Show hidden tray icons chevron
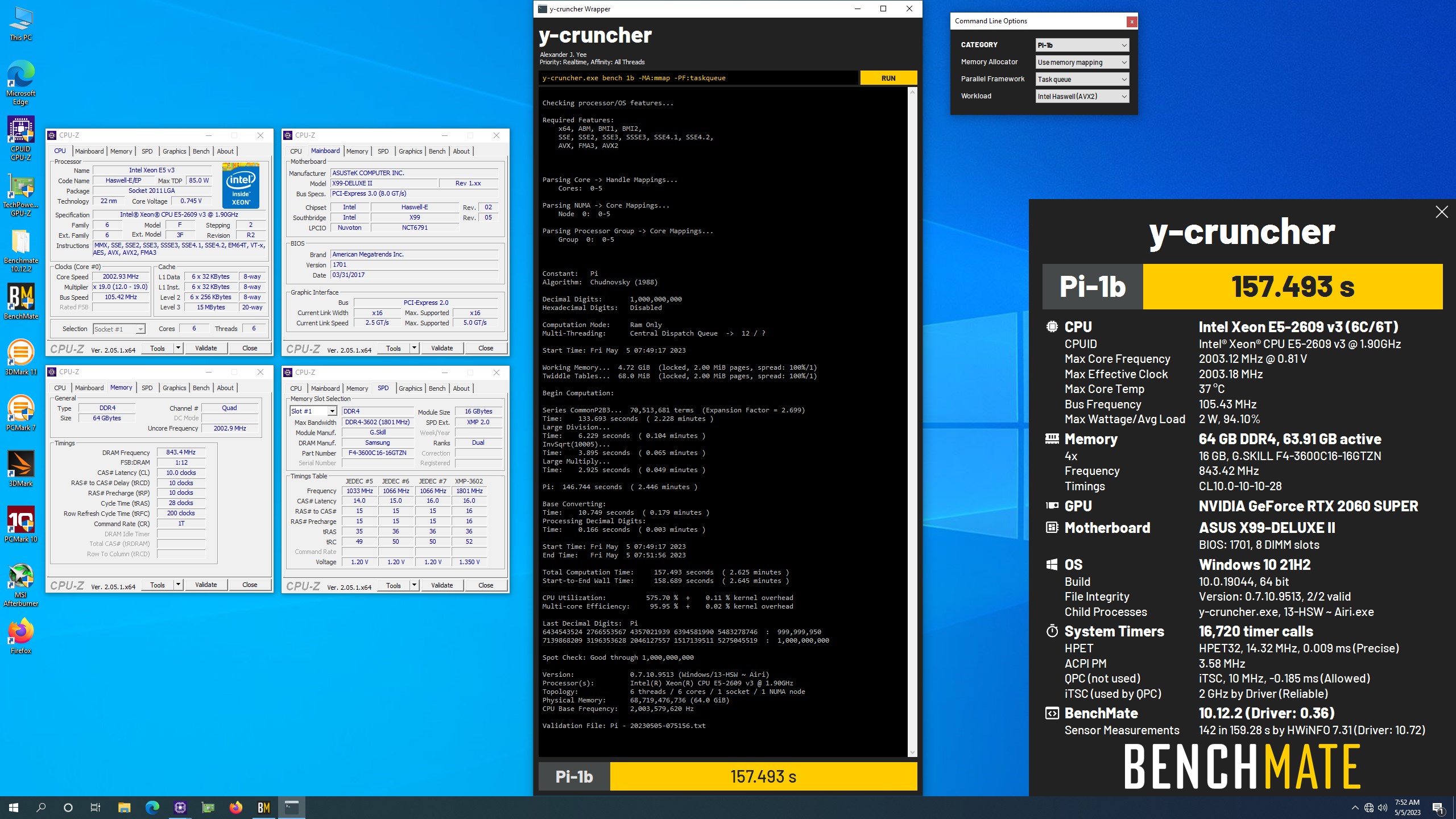Image resolution: width=1456 pixels, height=819 pixels. click(x=1355, y=808)
